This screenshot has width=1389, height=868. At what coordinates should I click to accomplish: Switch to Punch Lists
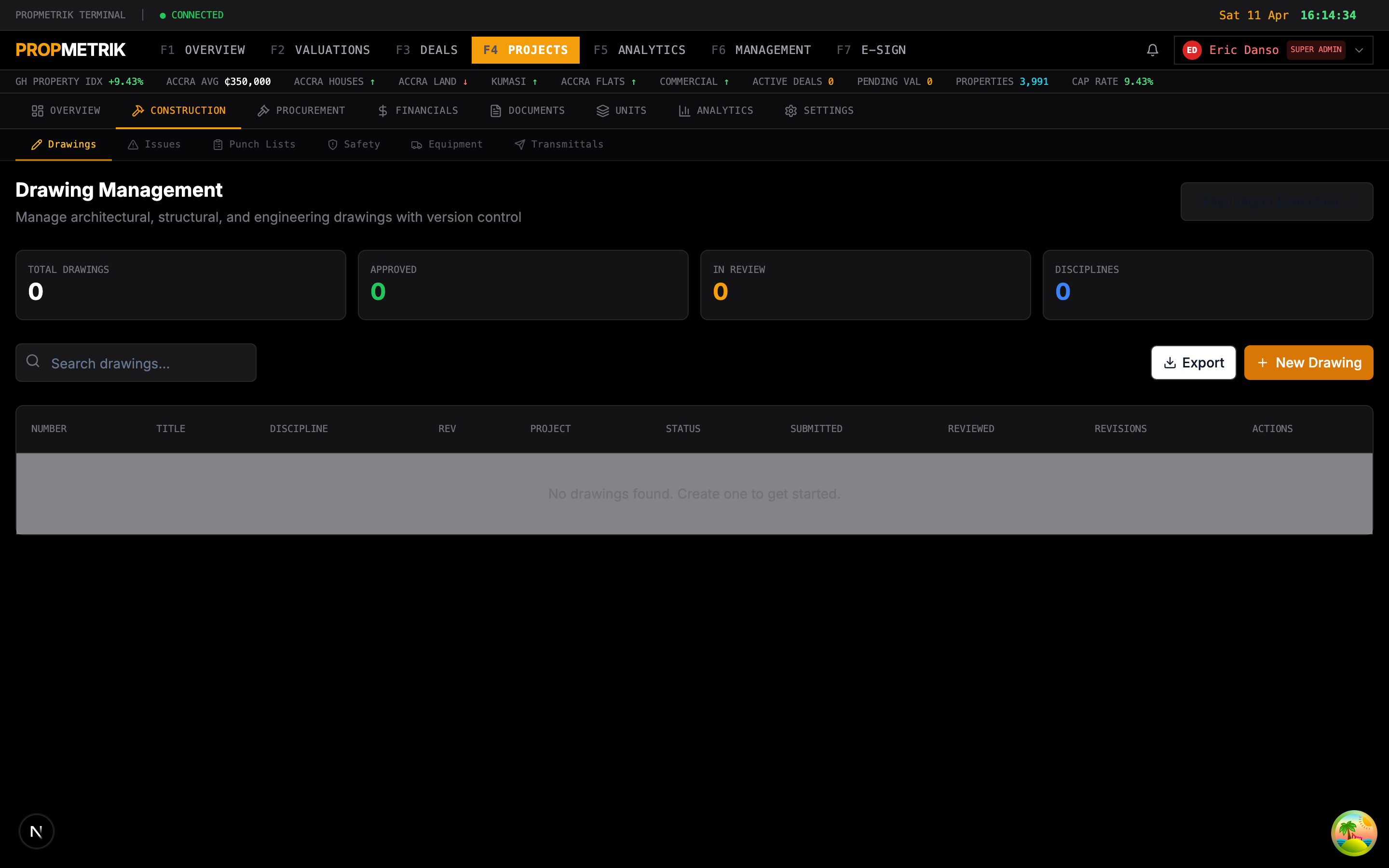tap(254, 145)
